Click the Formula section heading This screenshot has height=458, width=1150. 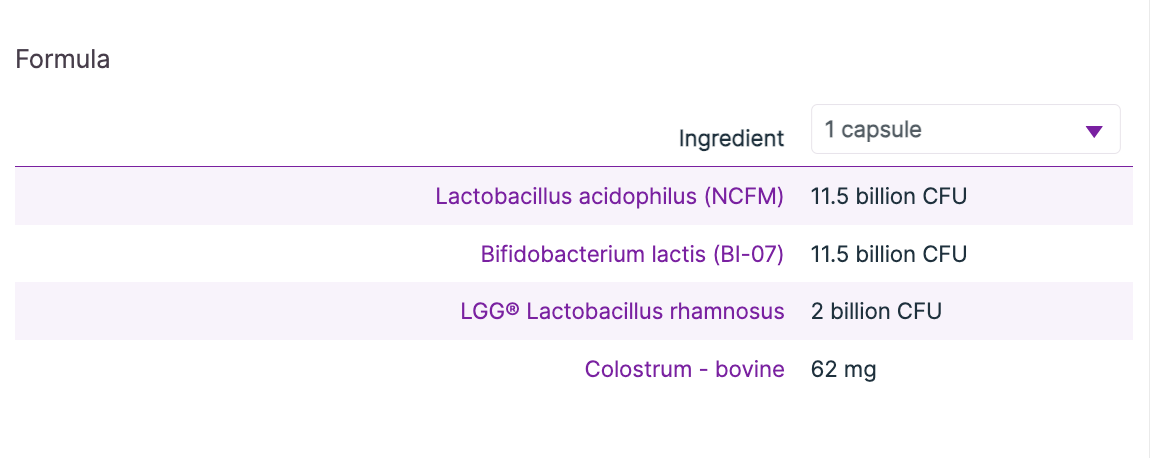[63, 59]
